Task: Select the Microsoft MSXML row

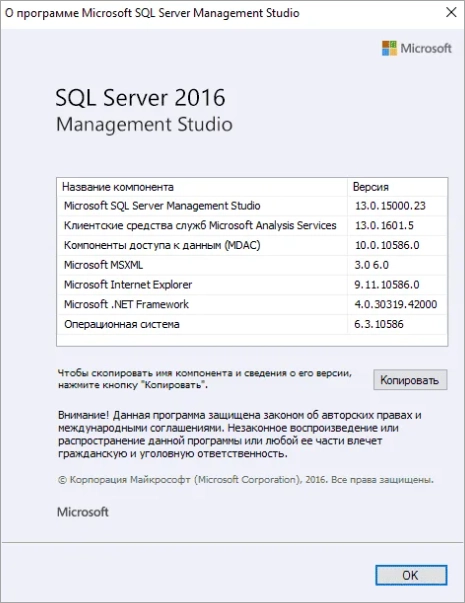Action: pos(252,265)
